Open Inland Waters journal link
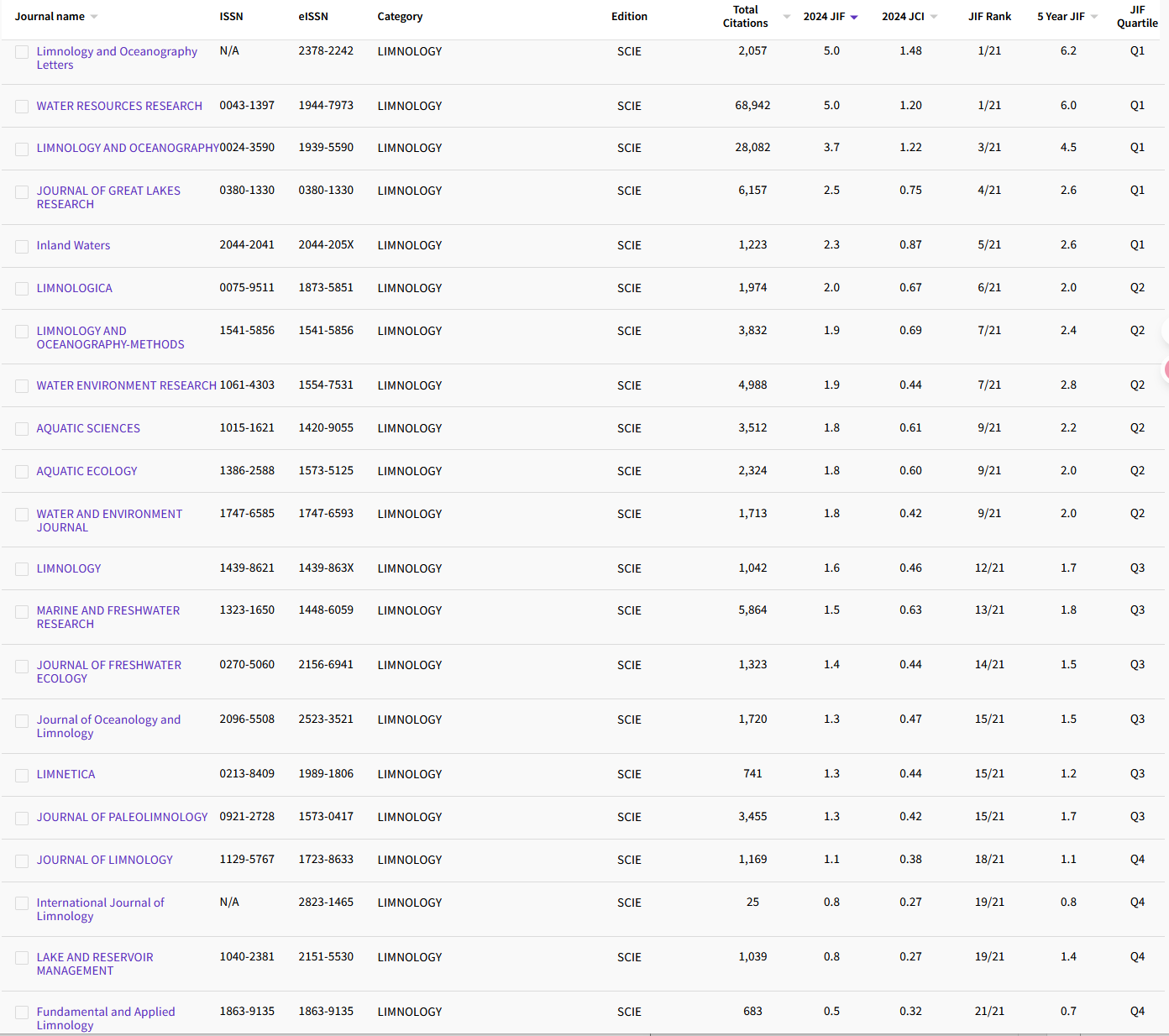The height and width of the screenshot is (1036, 1169). 73,245
